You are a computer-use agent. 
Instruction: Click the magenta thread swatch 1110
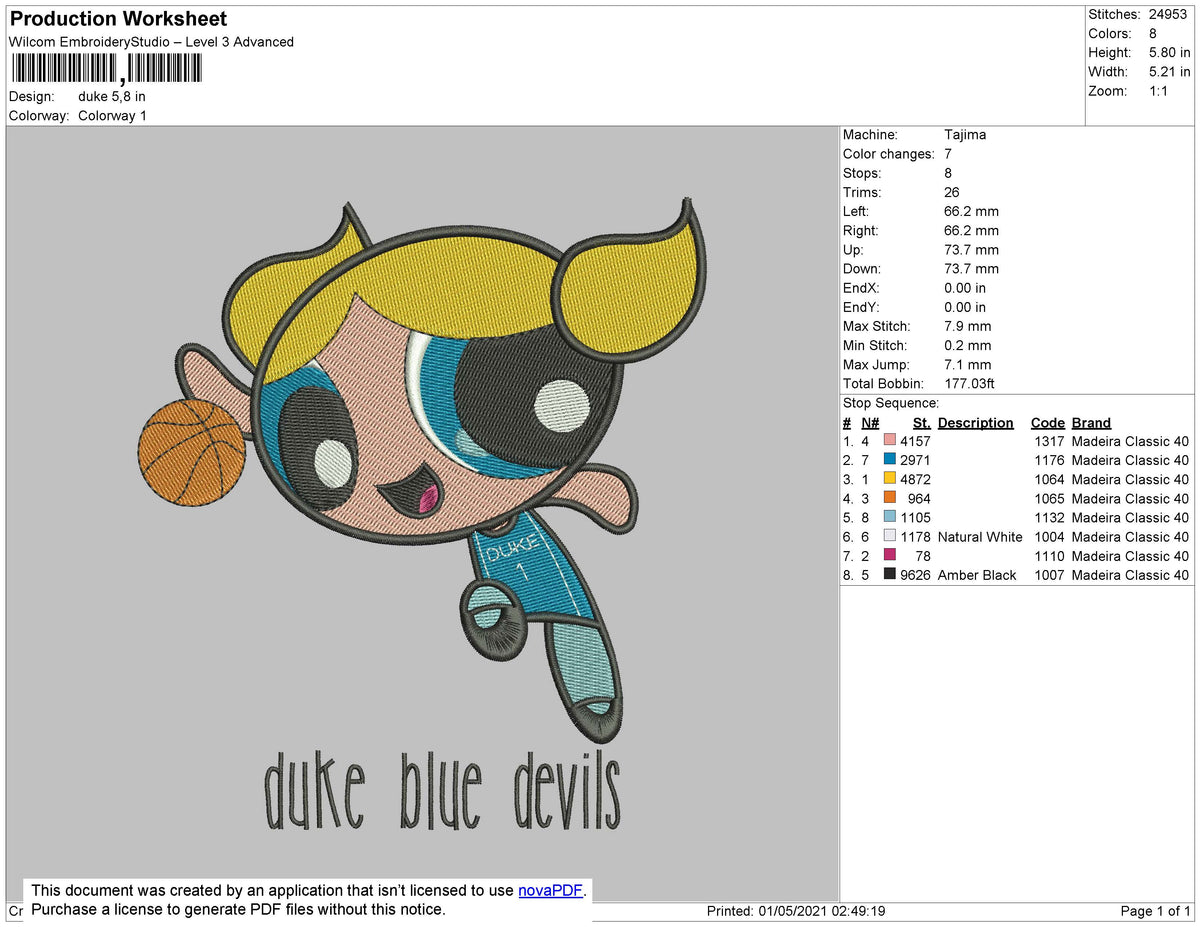890,556
